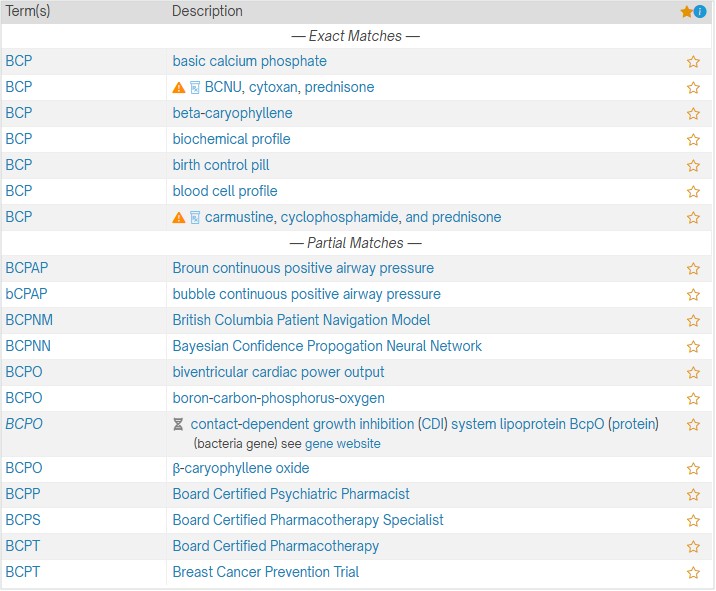
Task: Open the beta-caryophyllene link
Action: point(232,113)
